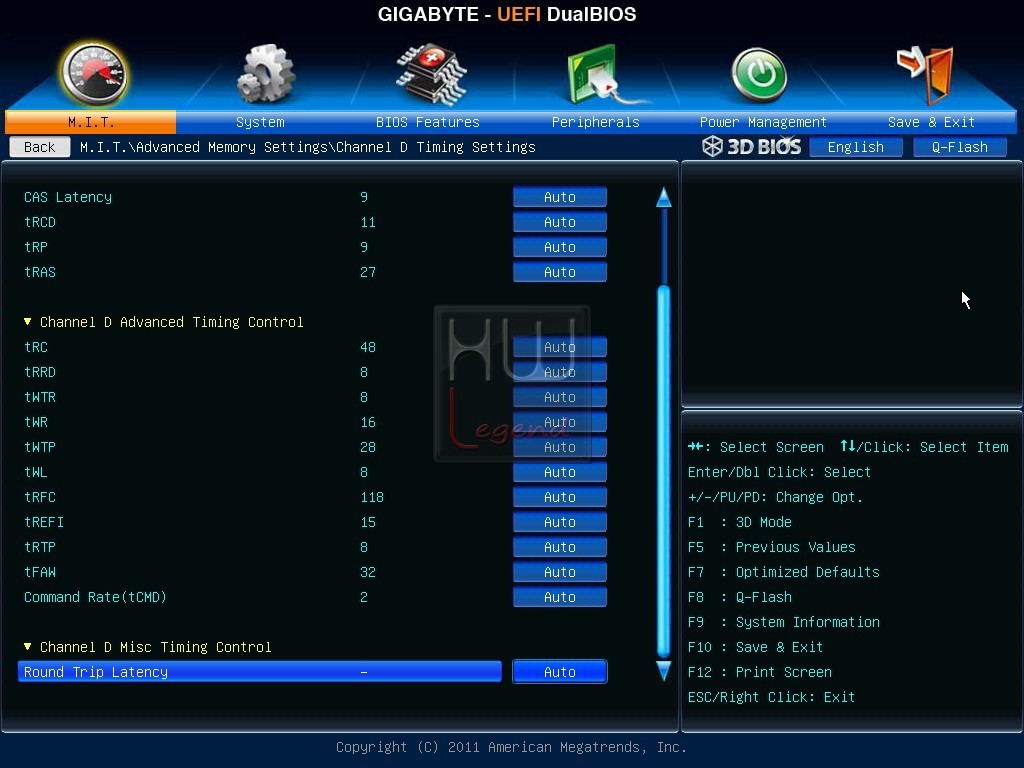Select the tWTR setting label
Image resolution: width=1024 pixels, height=768 pixels.
[x=40, y=397]
